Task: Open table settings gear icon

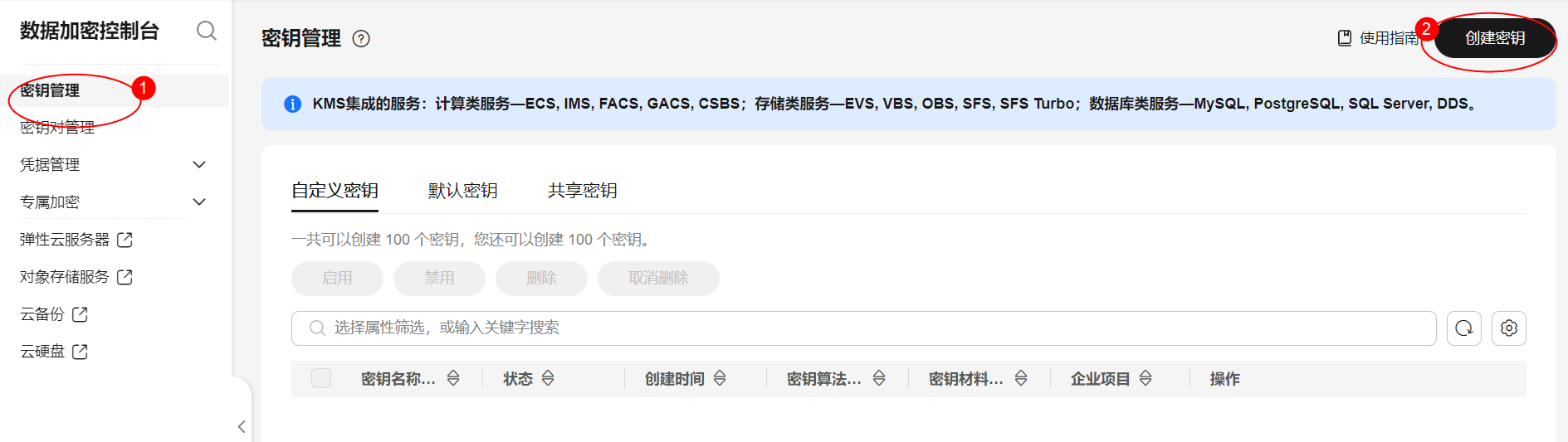Action: tap(1508, 328)
